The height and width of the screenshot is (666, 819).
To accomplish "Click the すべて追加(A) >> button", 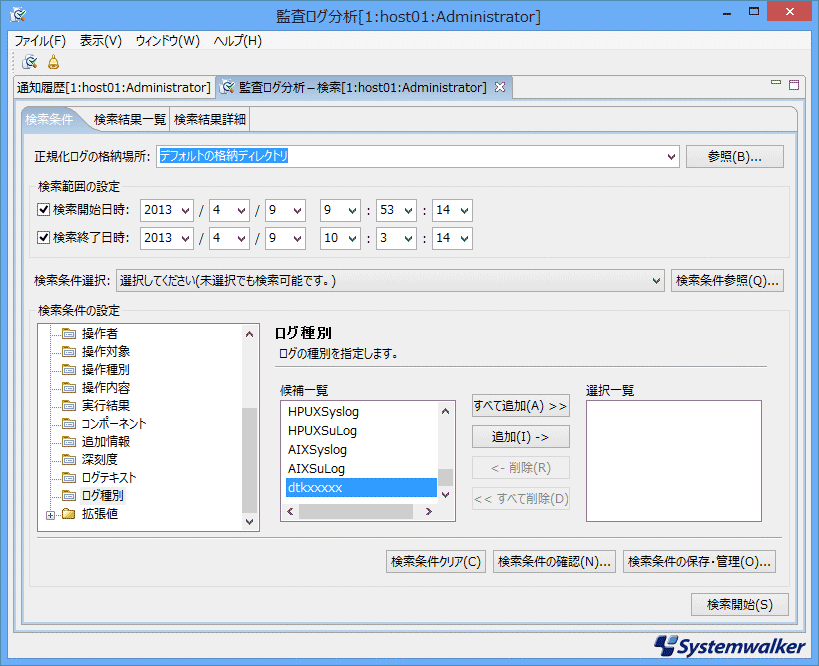I will click(519, 406).
